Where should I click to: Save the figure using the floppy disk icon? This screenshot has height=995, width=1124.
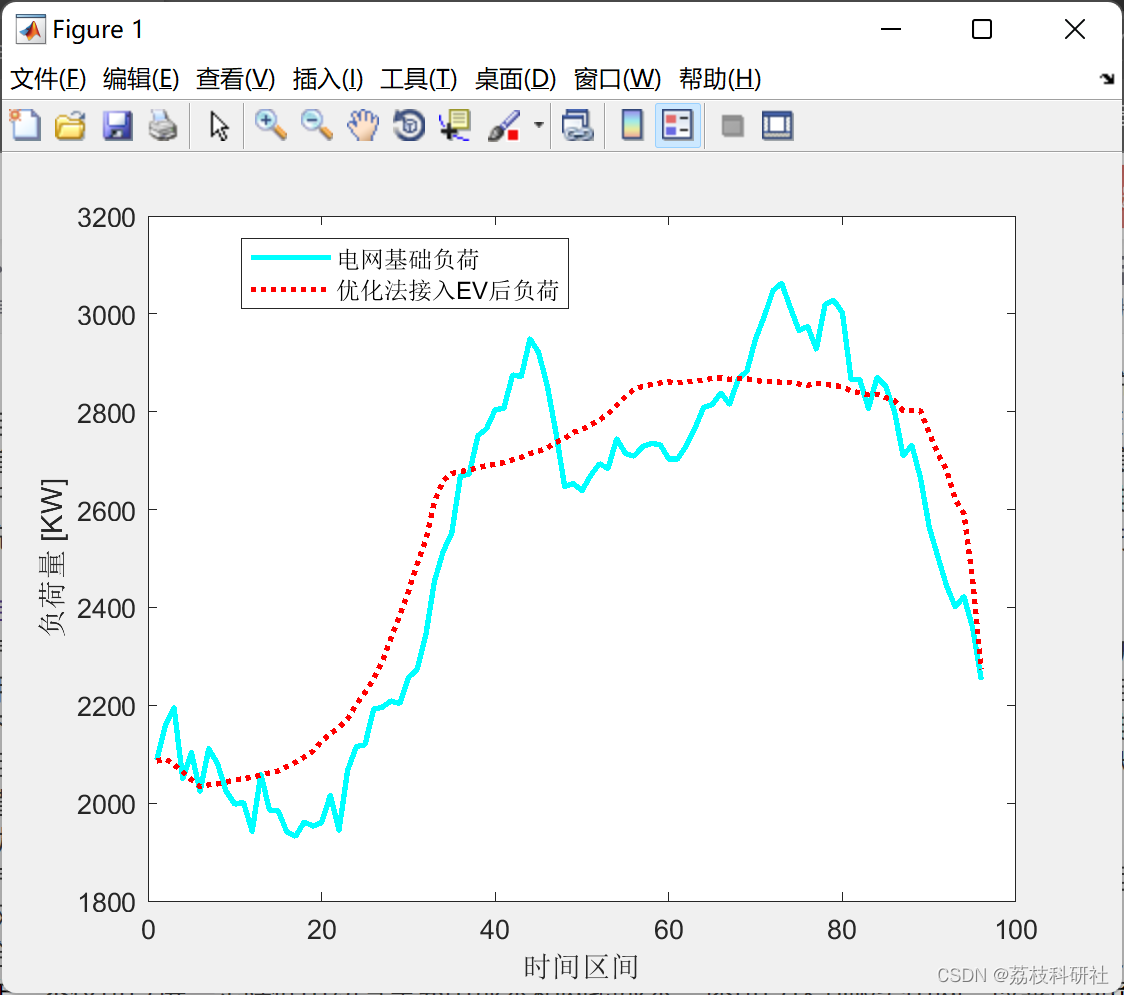click(x=117, y=125)
